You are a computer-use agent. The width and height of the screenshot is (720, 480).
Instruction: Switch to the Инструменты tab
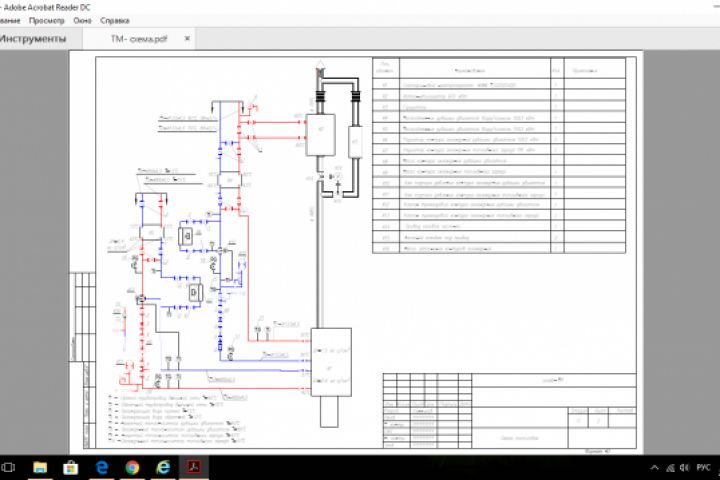point(33,39)
